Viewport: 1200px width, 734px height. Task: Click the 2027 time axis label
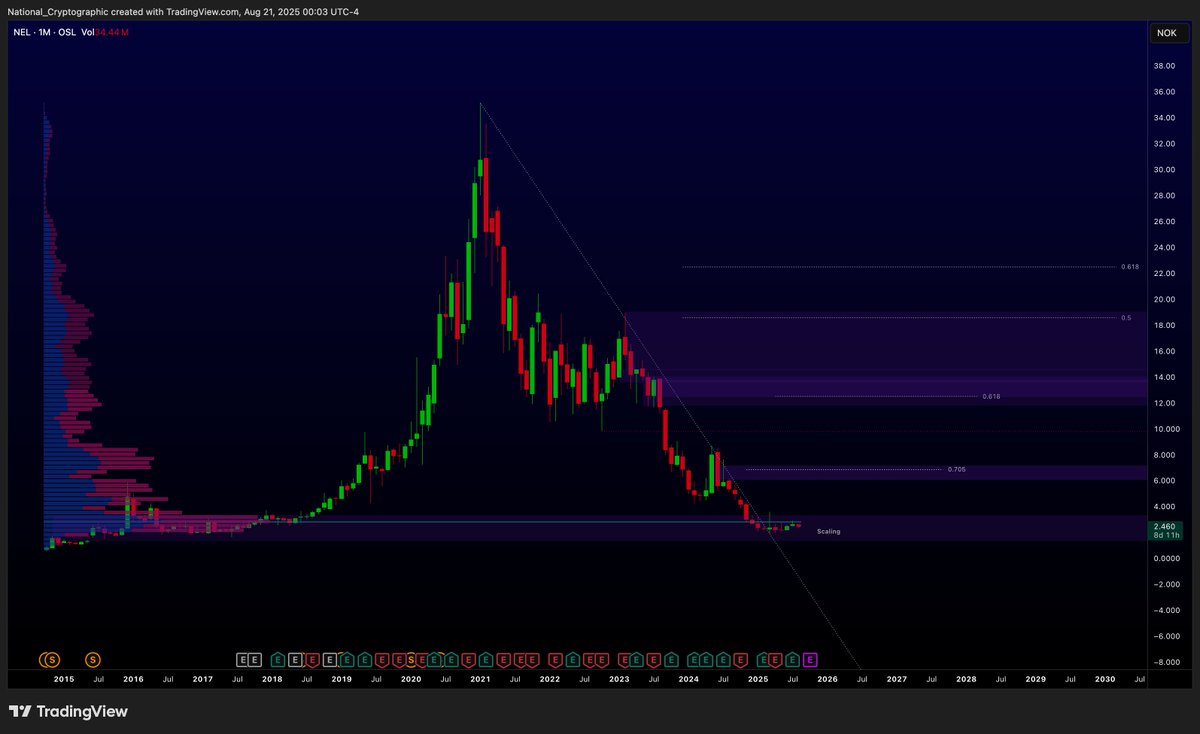pos(897,679)
